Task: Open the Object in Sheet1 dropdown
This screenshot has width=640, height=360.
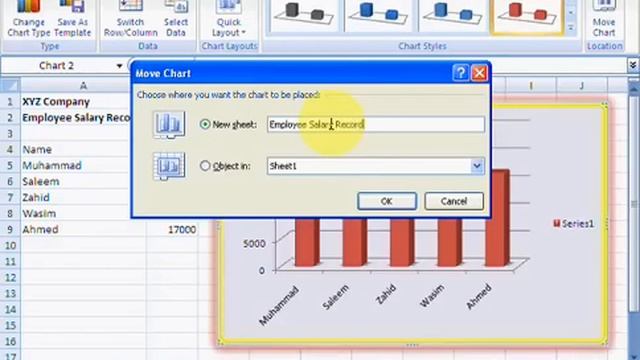Action: (477, 166)
